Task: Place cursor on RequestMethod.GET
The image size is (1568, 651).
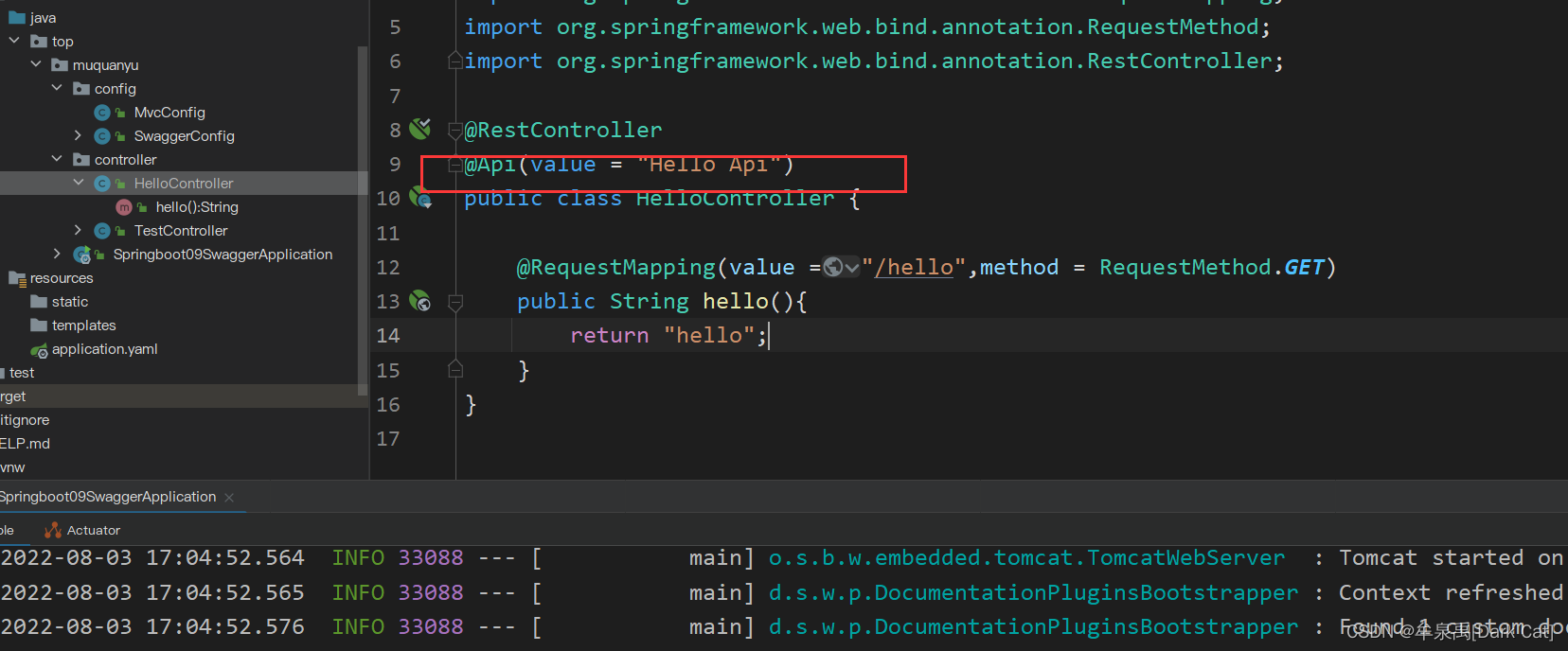Action: tap(1212, 268)
